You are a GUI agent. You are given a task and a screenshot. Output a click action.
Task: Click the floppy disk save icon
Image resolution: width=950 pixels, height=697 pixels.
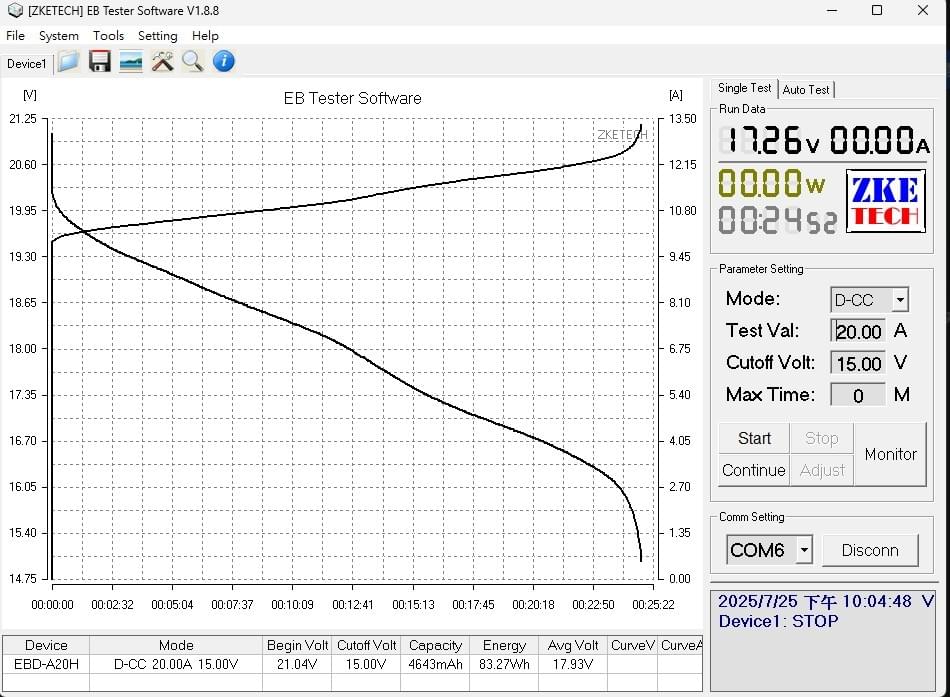tap(99, 62)
